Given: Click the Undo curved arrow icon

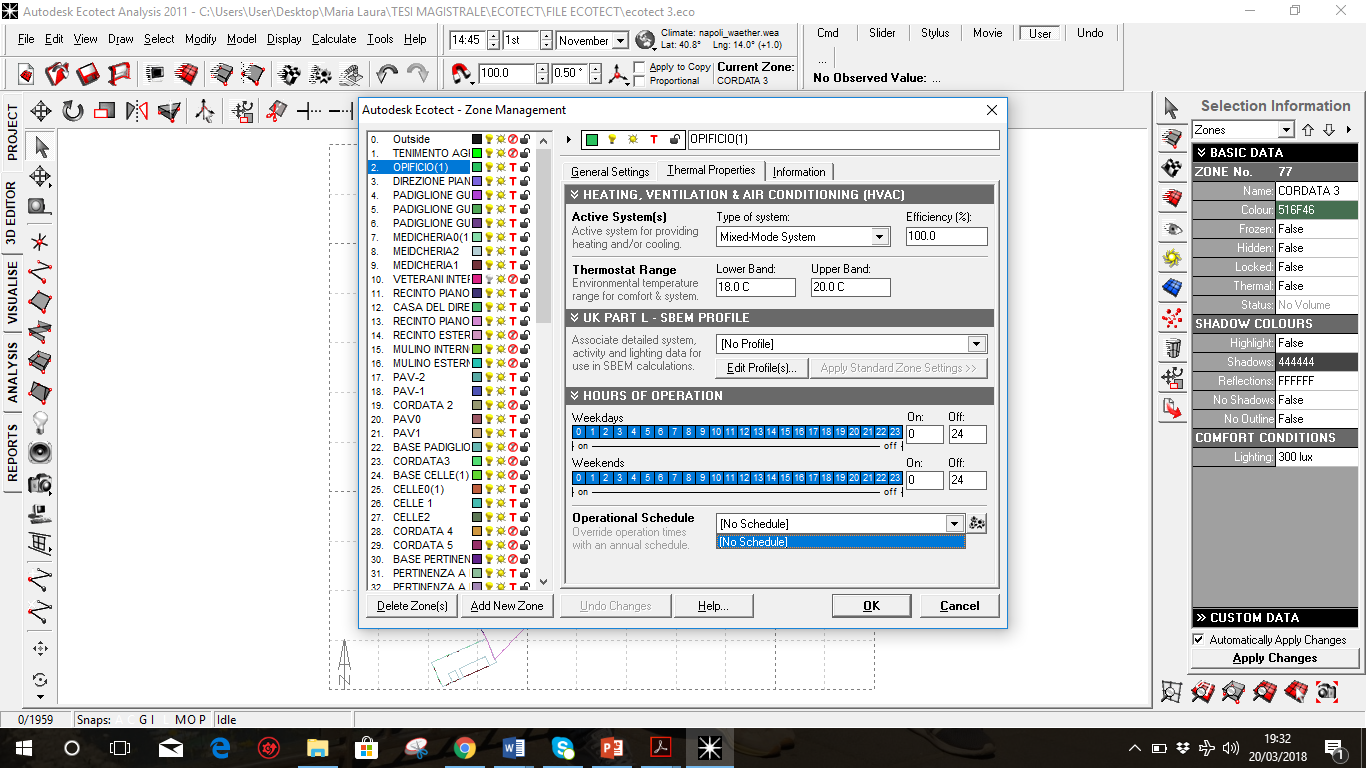Looking at the screenshot, I should (x=387, y=74).
